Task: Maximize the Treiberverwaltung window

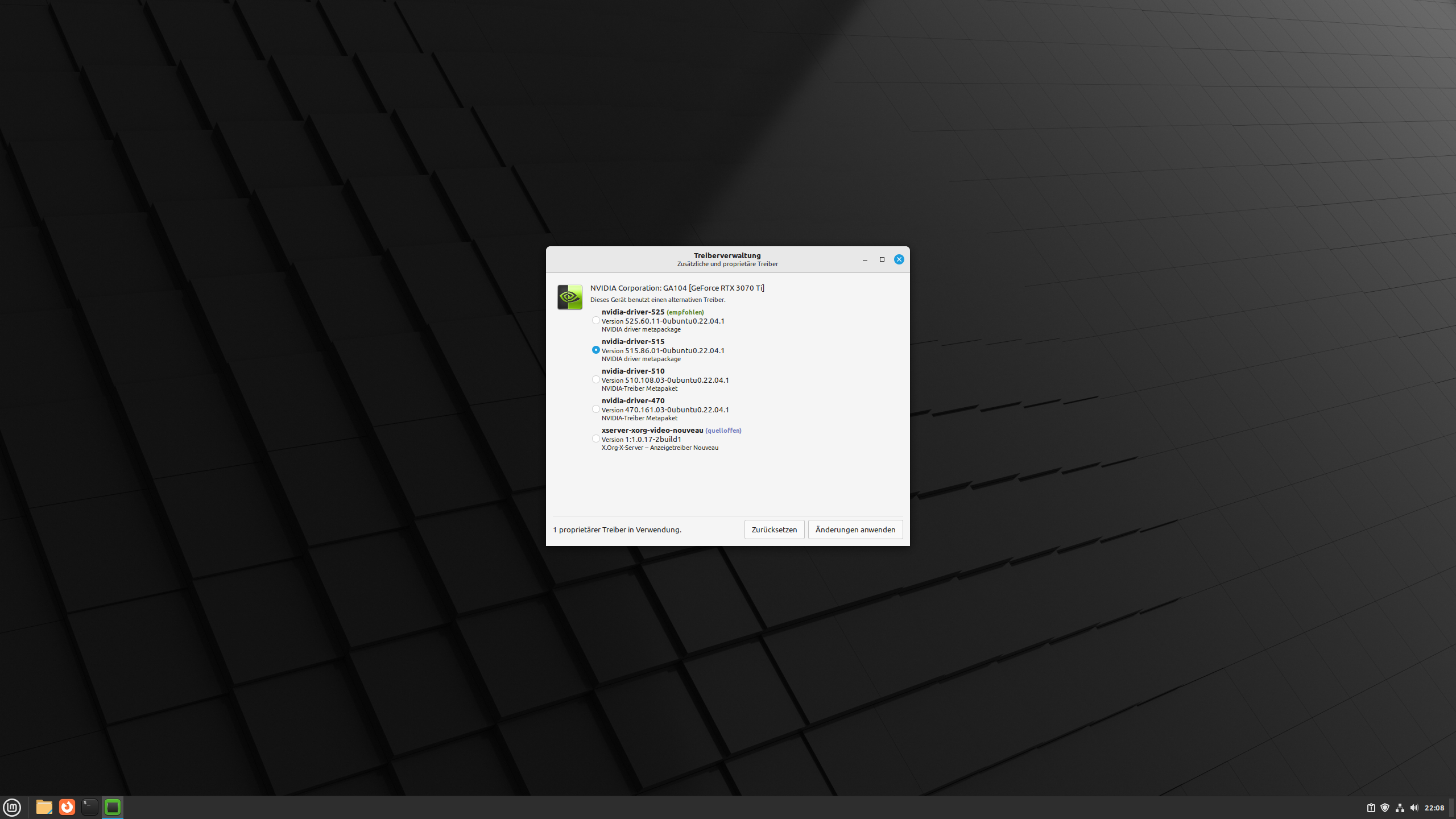Action: (x=882, y=259)
